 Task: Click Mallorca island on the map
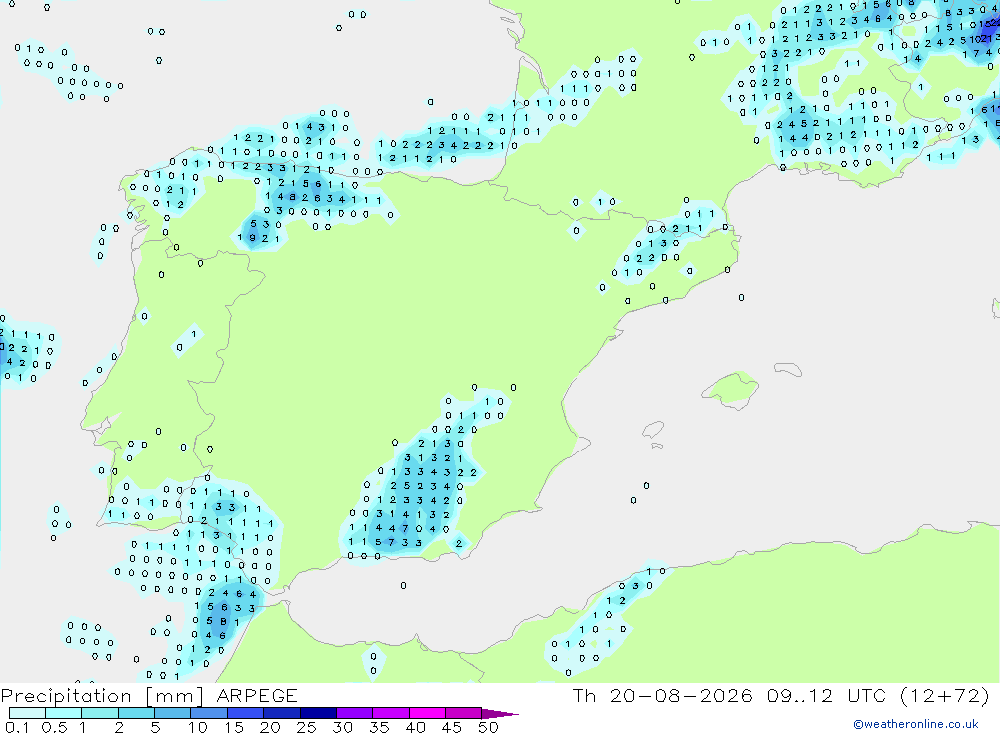click(730, 387)
